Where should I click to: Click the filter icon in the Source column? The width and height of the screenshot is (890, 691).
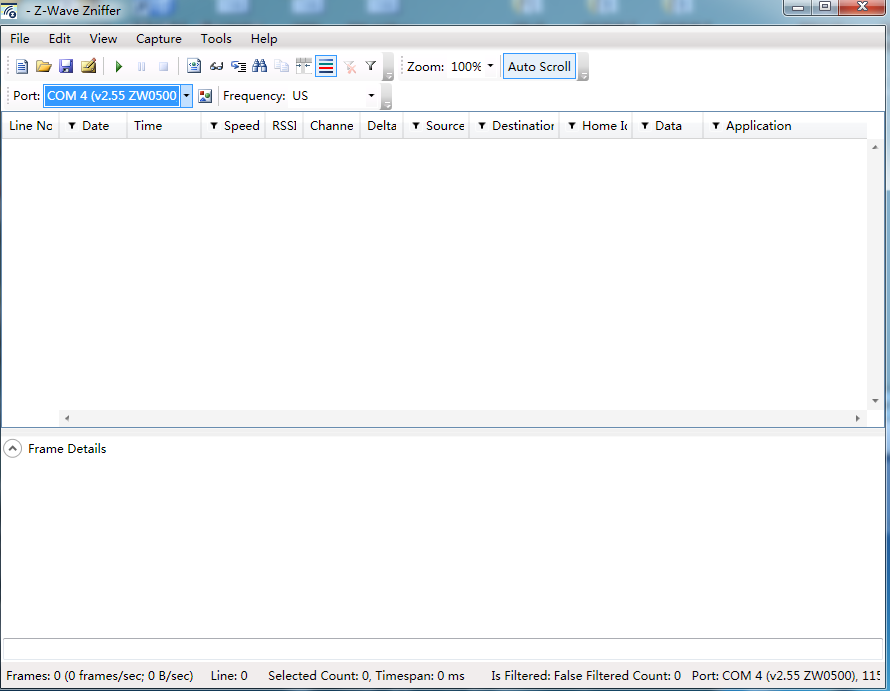coord(416,125)
